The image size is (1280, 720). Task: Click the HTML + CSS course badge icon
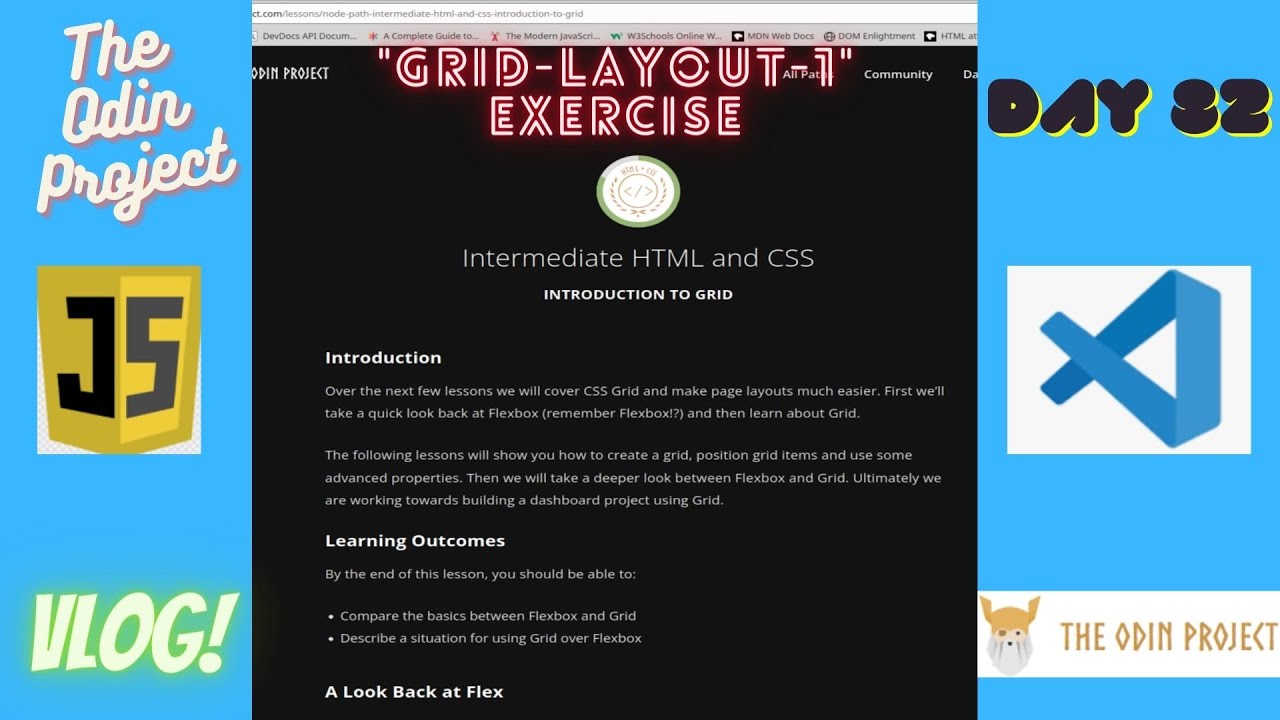638,192
